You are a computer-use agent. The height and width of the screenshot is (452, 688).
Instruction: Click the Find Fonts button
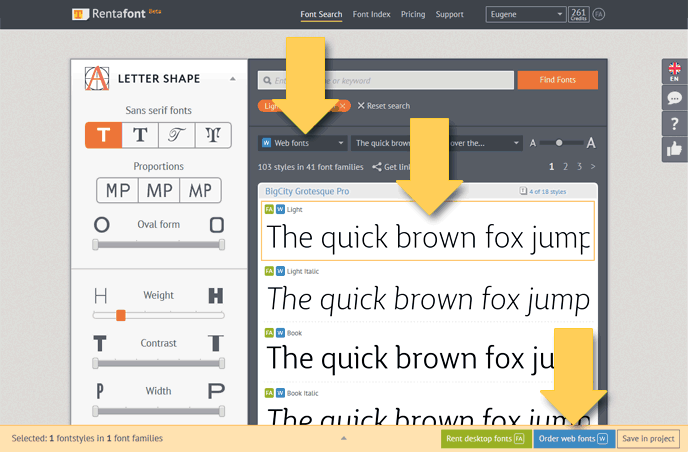tap(558, 80)
